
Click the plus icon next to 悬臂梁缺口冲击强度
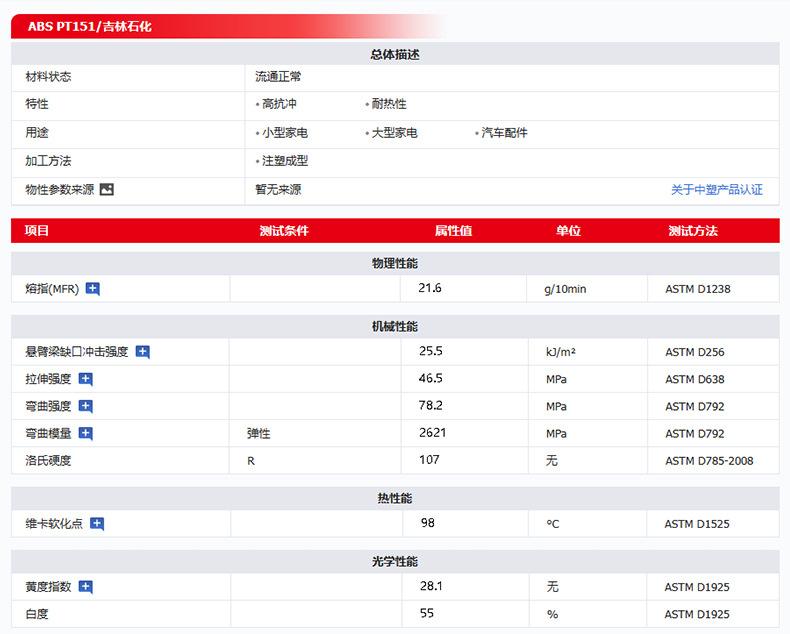[143, 352]
